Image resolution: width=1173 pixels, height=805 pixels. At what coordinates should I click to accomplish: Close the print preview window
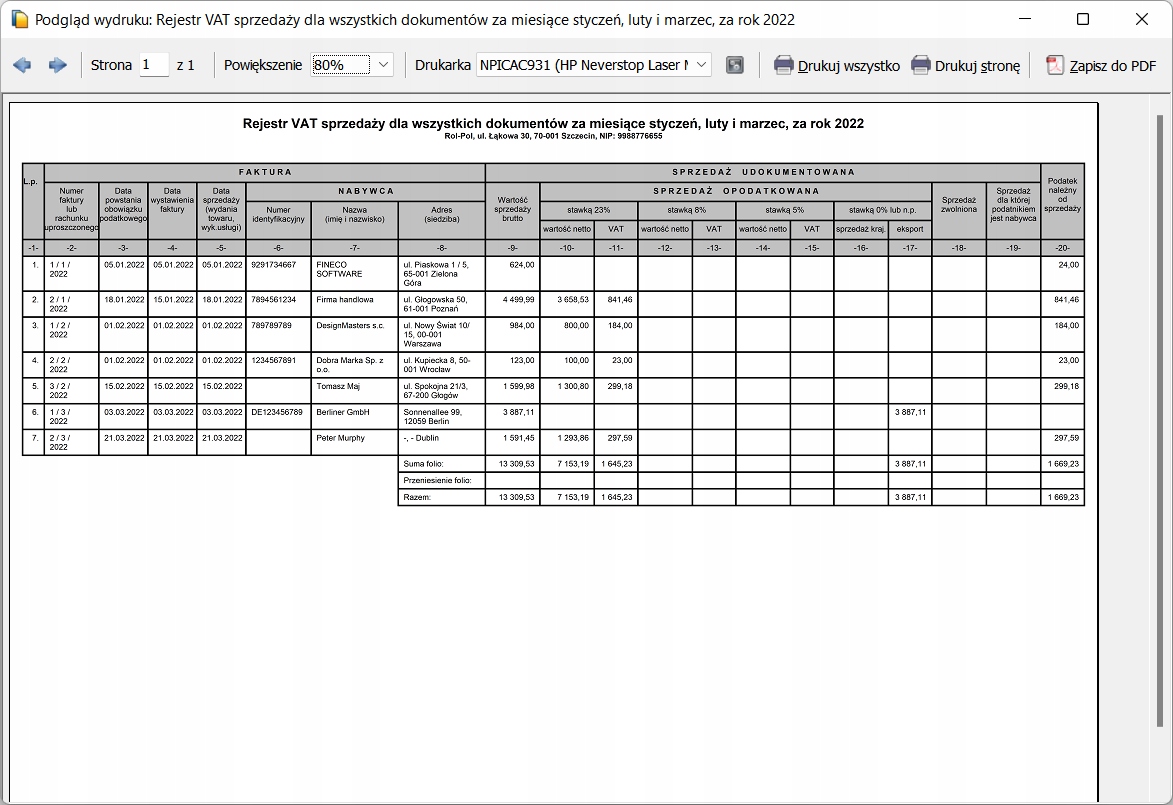(x=1141, y=19)
